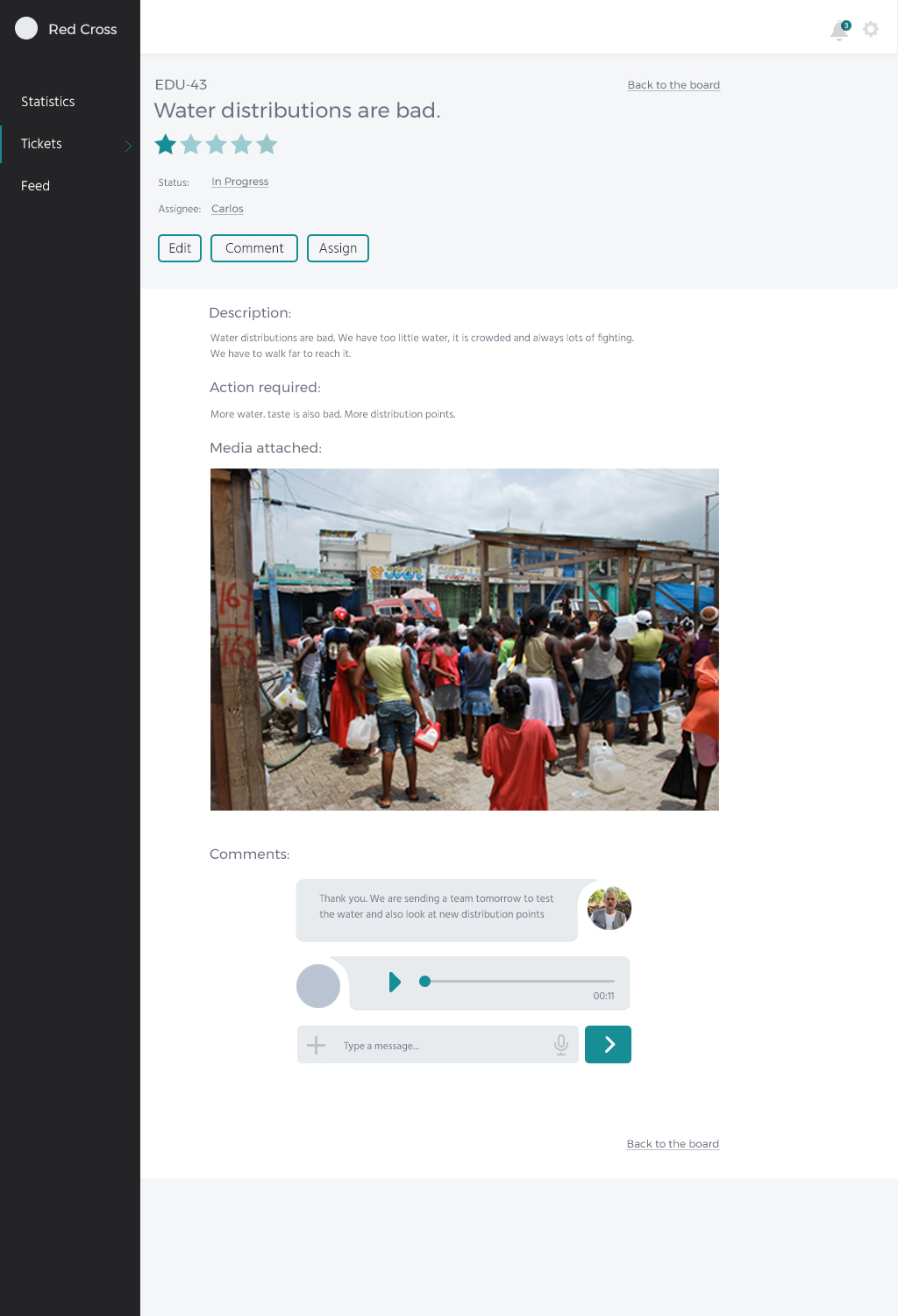Set rating to five stars
The width and height of the screenshot is (898, 1316).
point(267,144)
